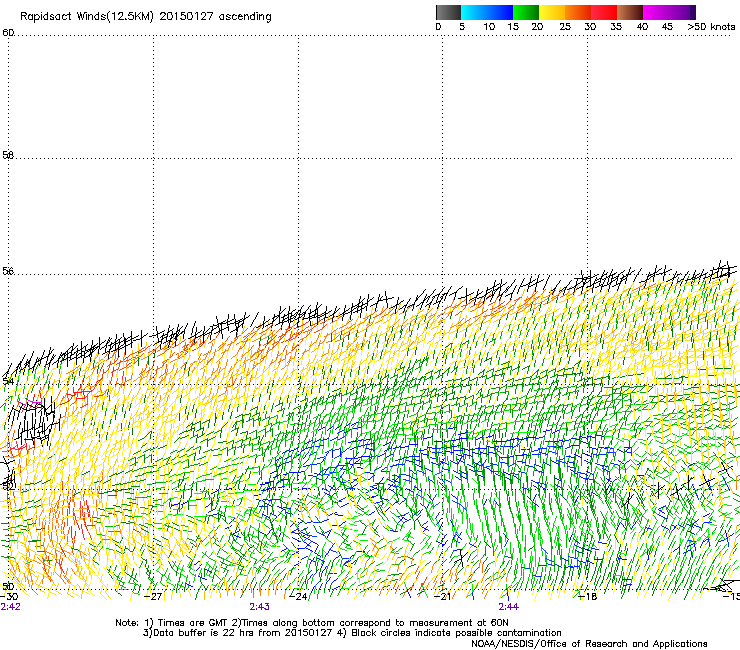Click the blue 5-15 knots color band
The width and height of the screenshot is (740, 650).
(487, 12)
